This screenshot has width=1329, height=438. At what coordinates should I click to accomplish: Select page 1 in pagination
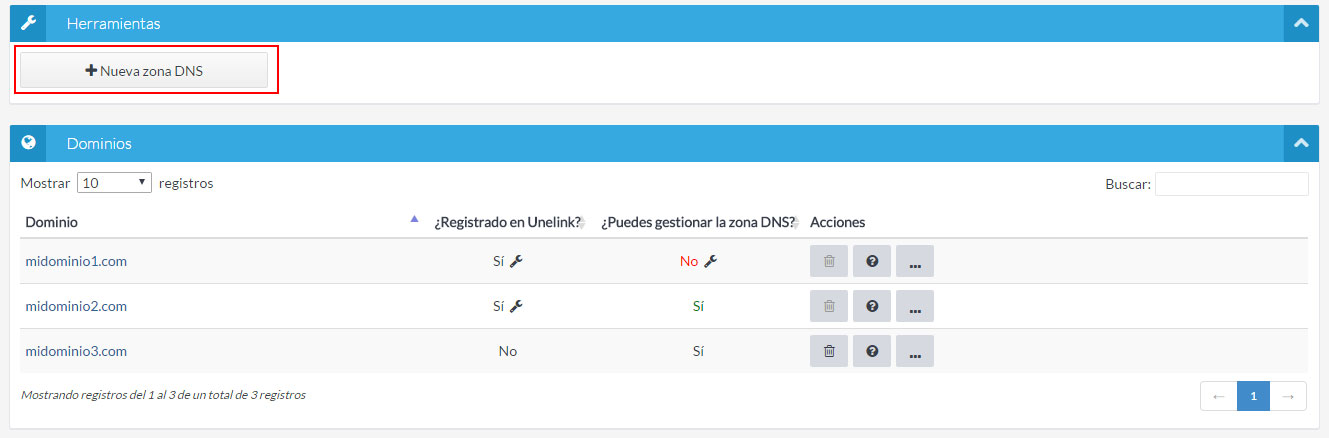click(x=1253, y=397)
